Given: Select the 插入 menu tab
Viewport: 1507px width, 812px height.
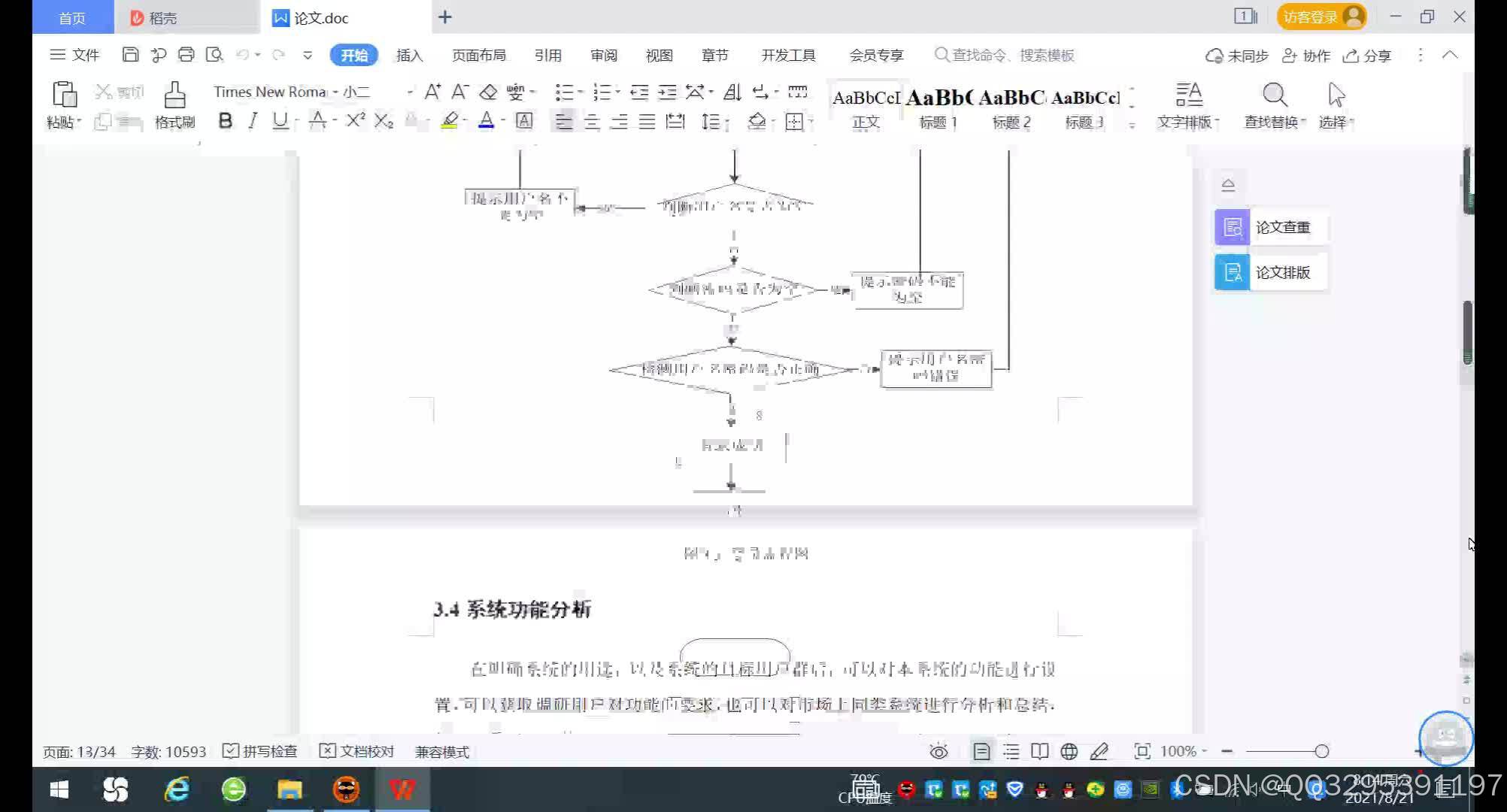Looking at the screenshot, I should tap(409, 55).
